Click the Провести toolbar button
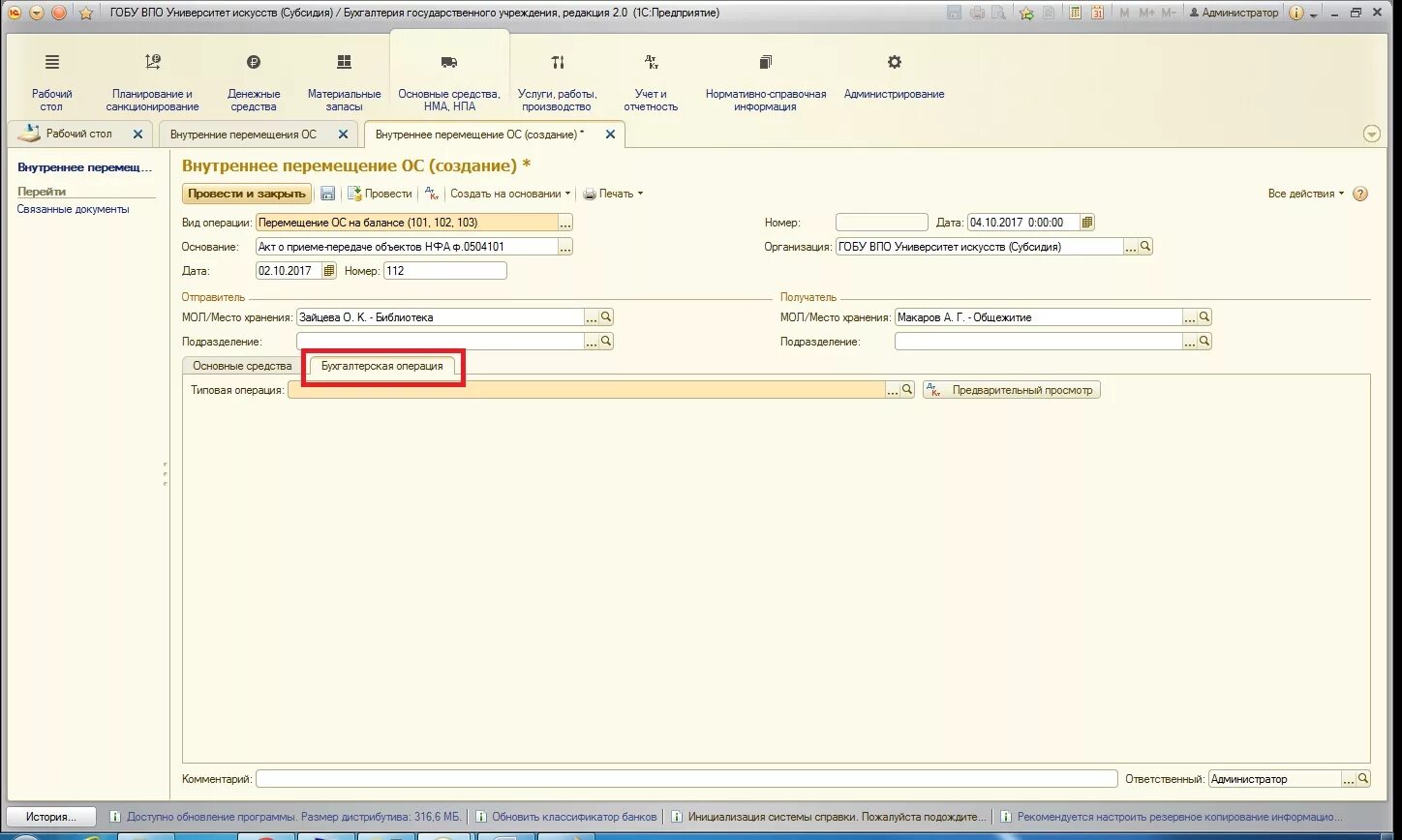 [380, 194]
